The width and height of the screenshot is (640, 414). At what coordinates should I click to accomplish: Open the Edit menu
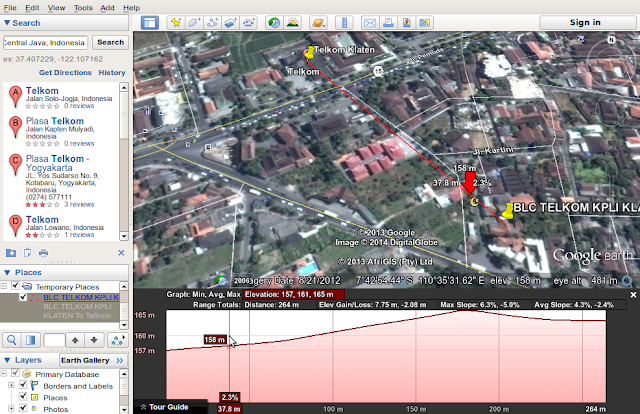point(32,7)
